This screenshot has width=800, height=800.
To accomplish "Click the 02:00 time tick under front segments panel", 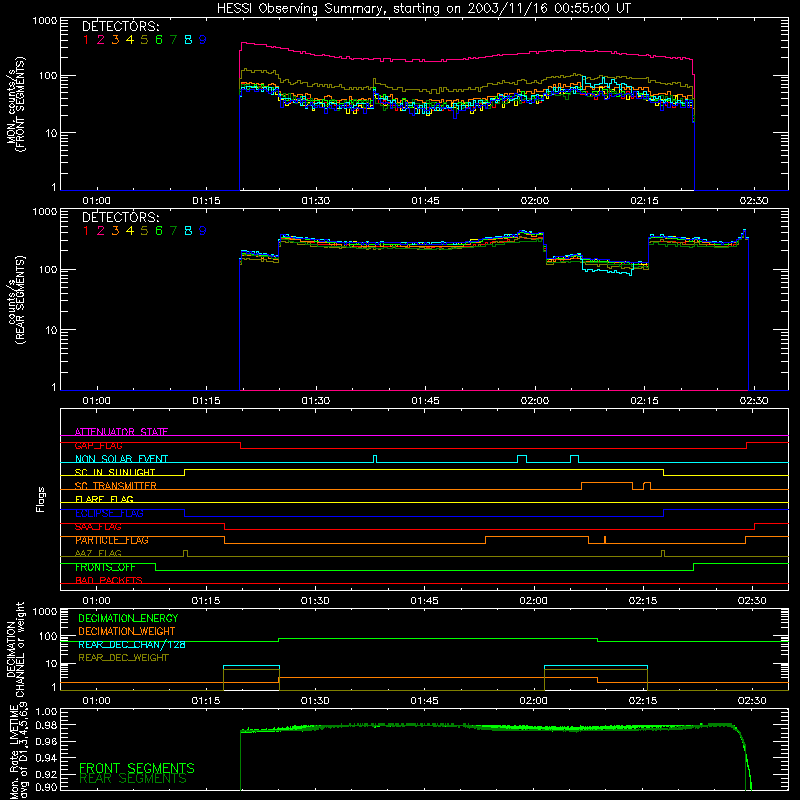I will 535,201.
